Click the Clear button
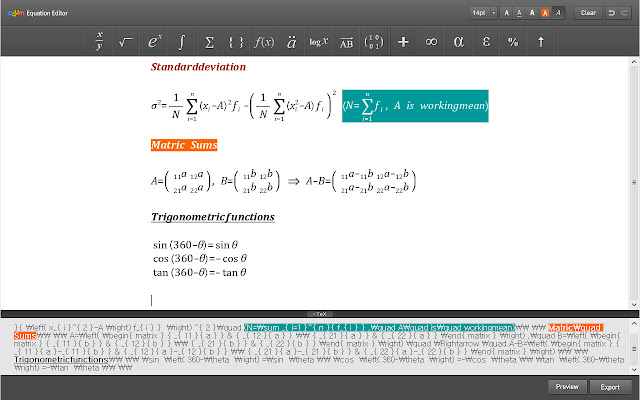The width and height of the screenshot is (640, 400). [x=588, y=13]
